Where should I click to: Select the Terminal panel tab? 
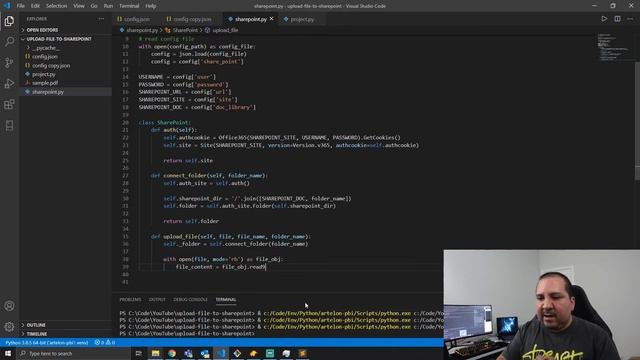tap(226, 300)
